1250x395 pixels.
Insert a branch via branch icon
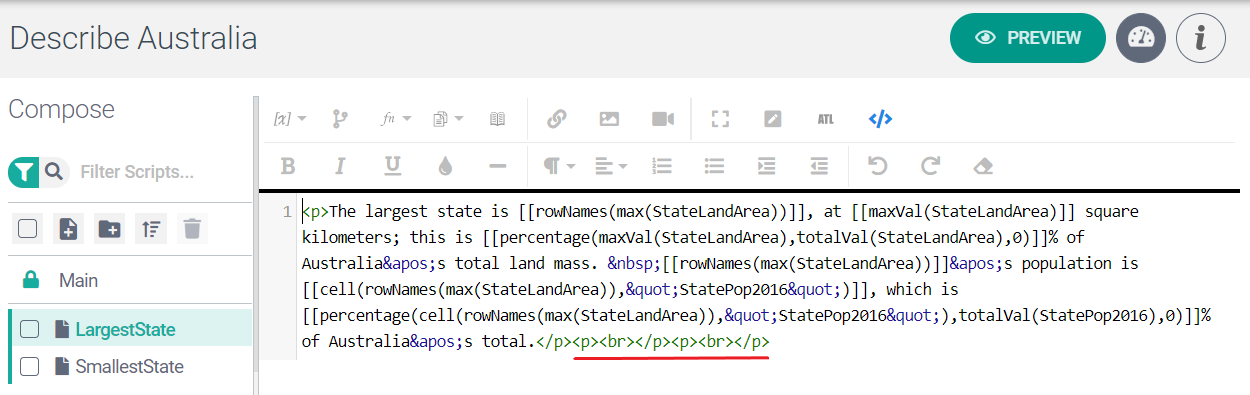click(340, 119)
